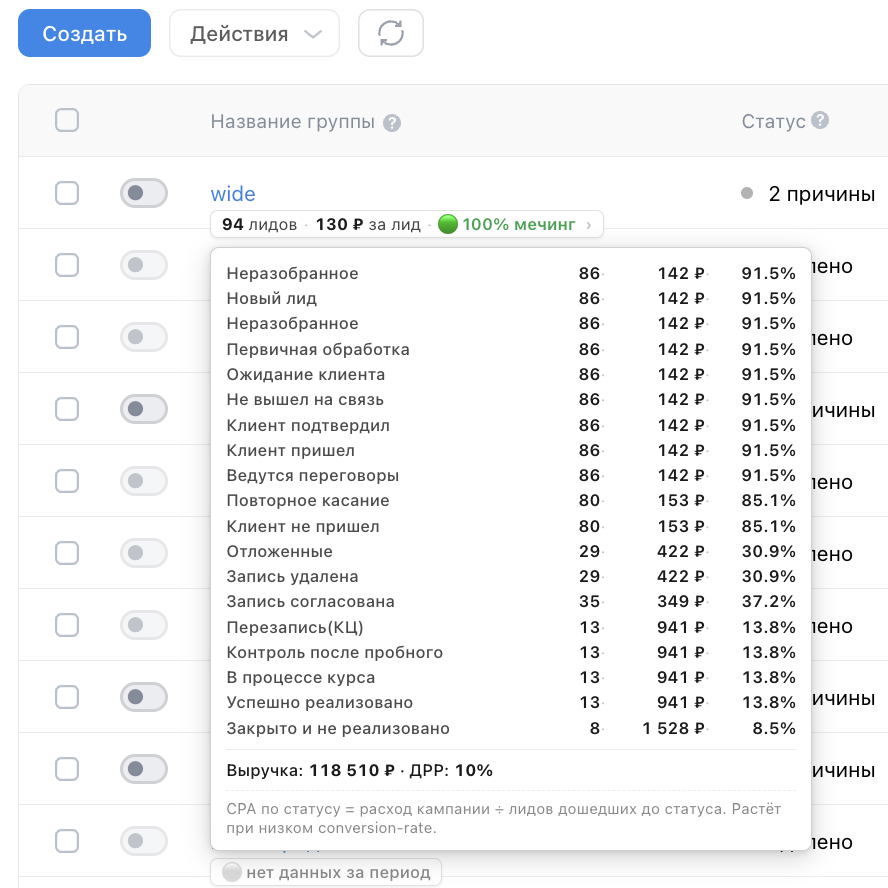Select the Клиент не пришел row
Viewport: 888px width, 888px height.
pyautogui.click(x=511, y=526)
